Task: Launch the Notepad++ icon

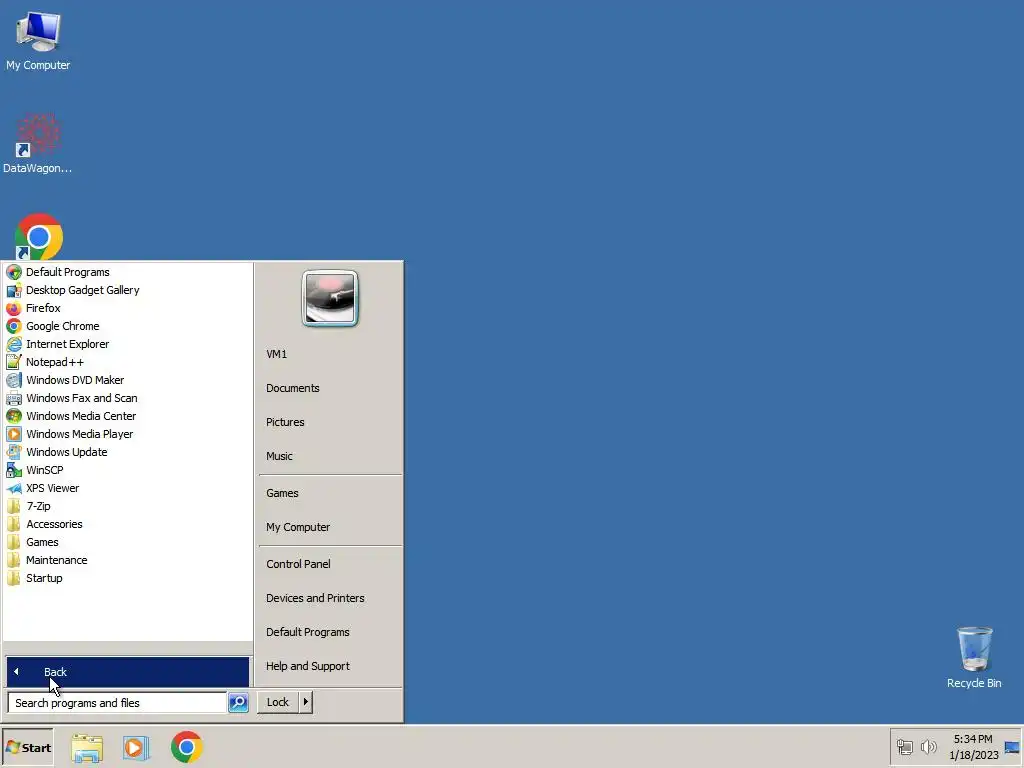Action: coord(14,362)
